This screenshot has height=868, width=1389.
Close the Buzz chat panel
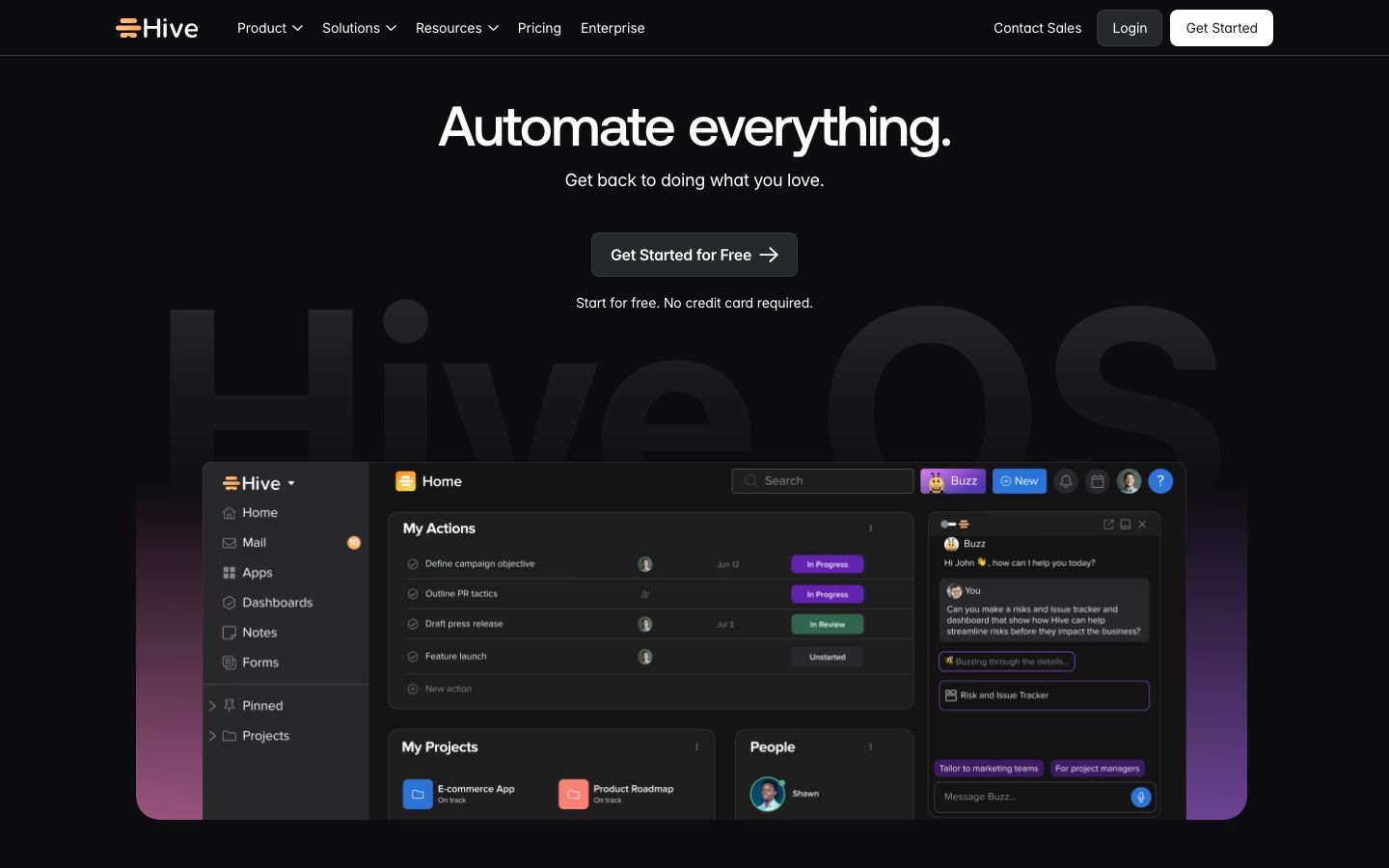[x=1142, y=524]
